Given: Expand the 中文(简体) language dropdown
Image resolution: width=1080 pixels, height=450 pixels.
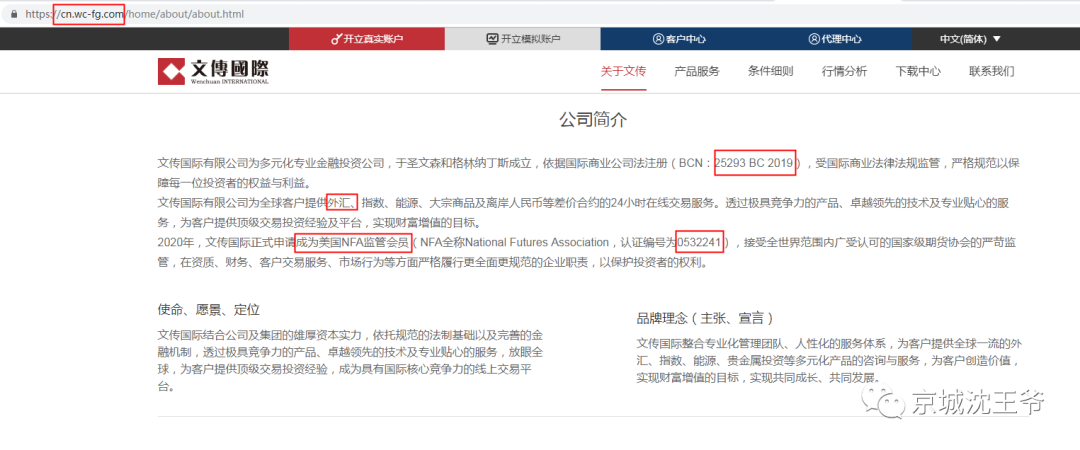Looking at the screenshot, I should click(x=970, y=39).
